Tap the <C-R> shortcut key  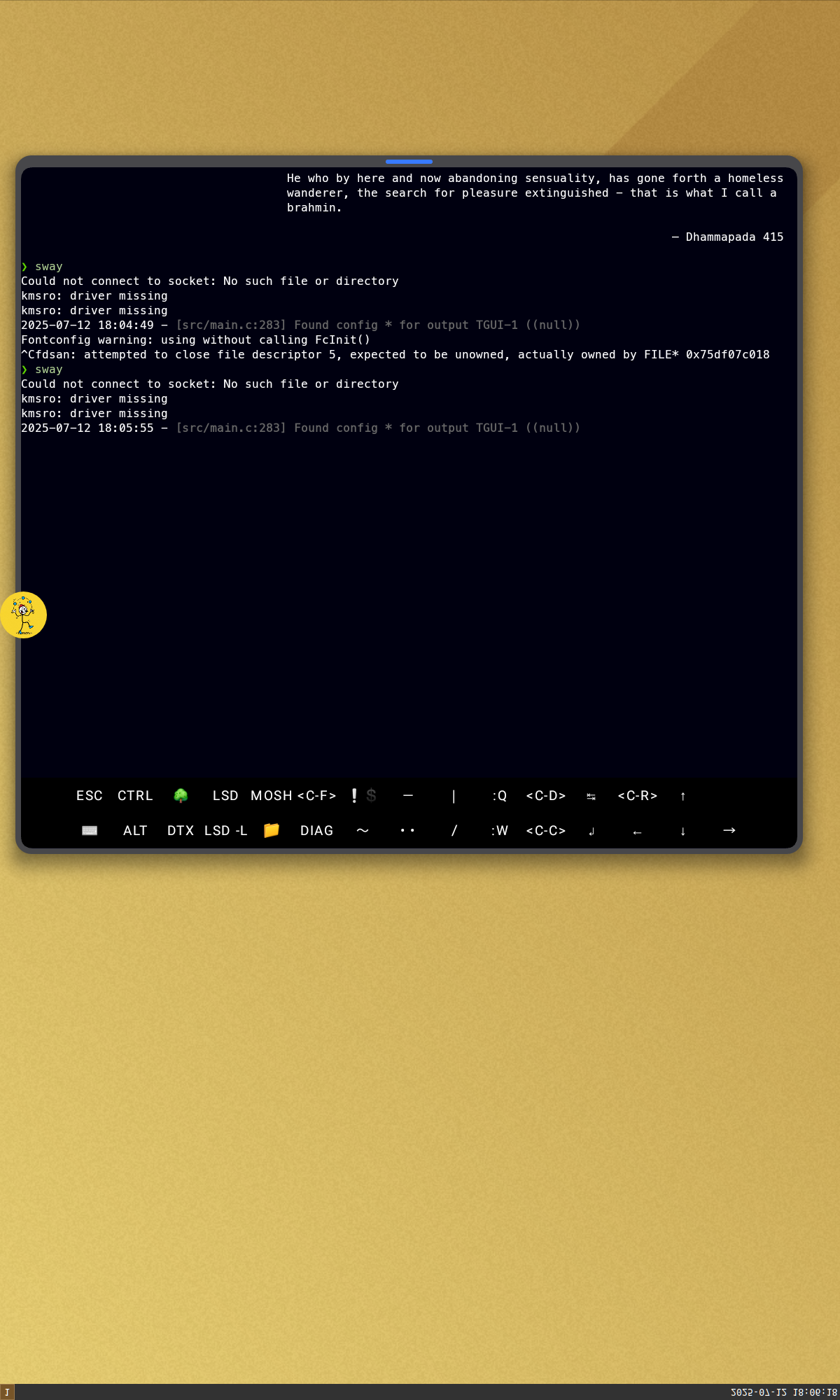(638, 796)
